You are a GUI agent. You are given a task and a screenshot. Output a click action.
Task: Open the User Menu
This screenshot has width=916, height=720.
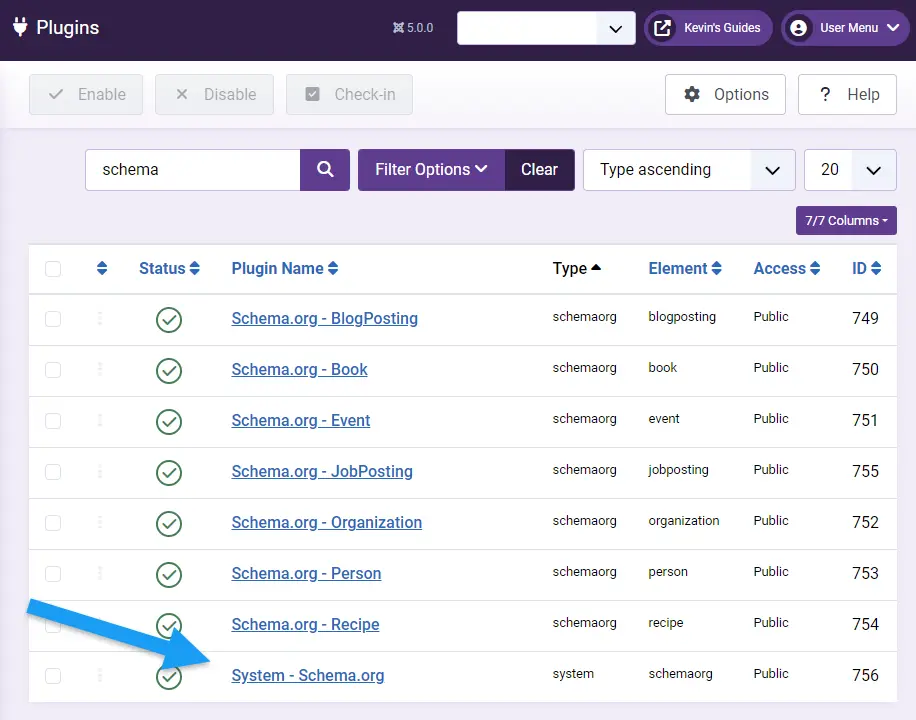tap(846, 28)
